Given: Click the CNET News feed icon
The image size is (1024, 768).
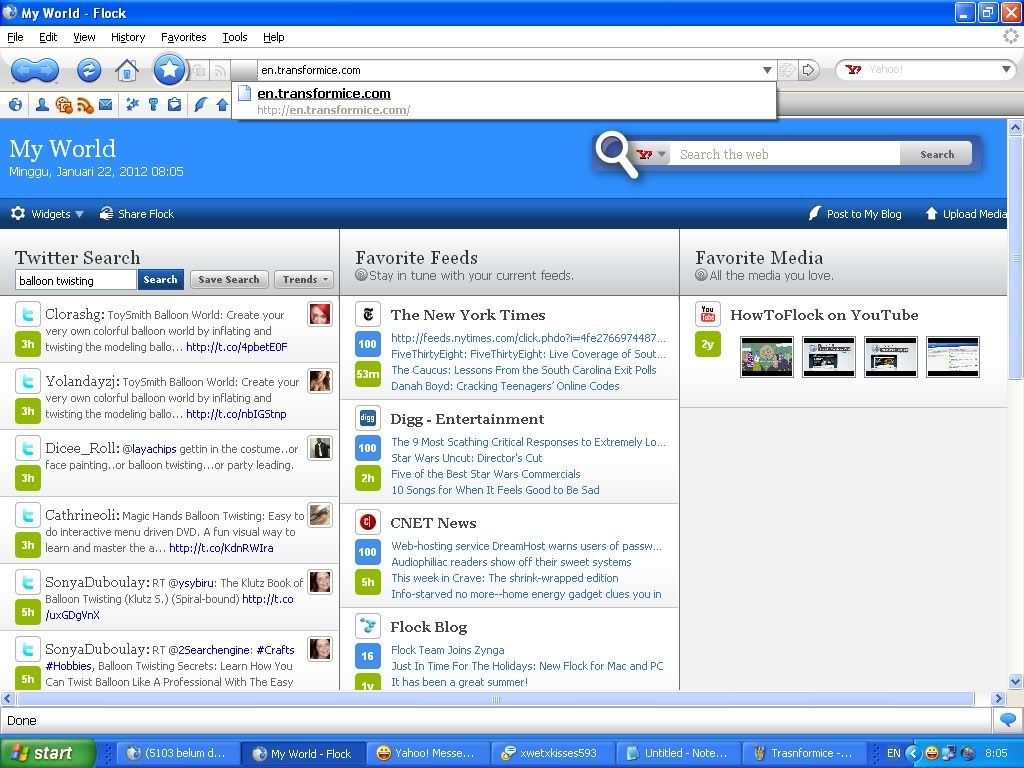Looking at the screenshot, I should click(x=368, y=522).
